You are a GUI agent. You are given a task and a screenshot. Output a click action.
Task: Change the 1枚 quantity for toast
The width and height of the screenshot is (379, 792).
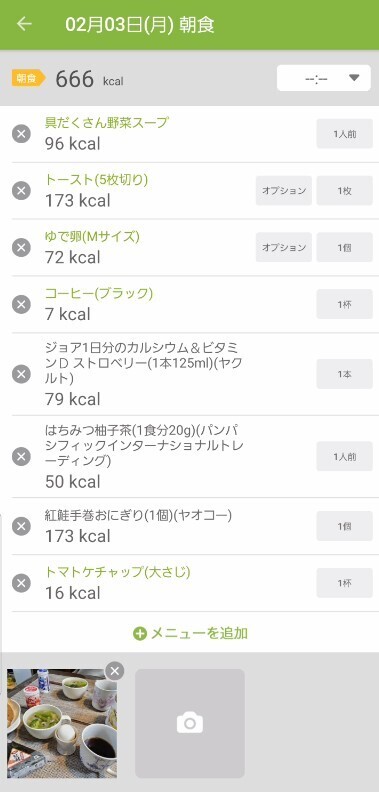coord(345,190)
